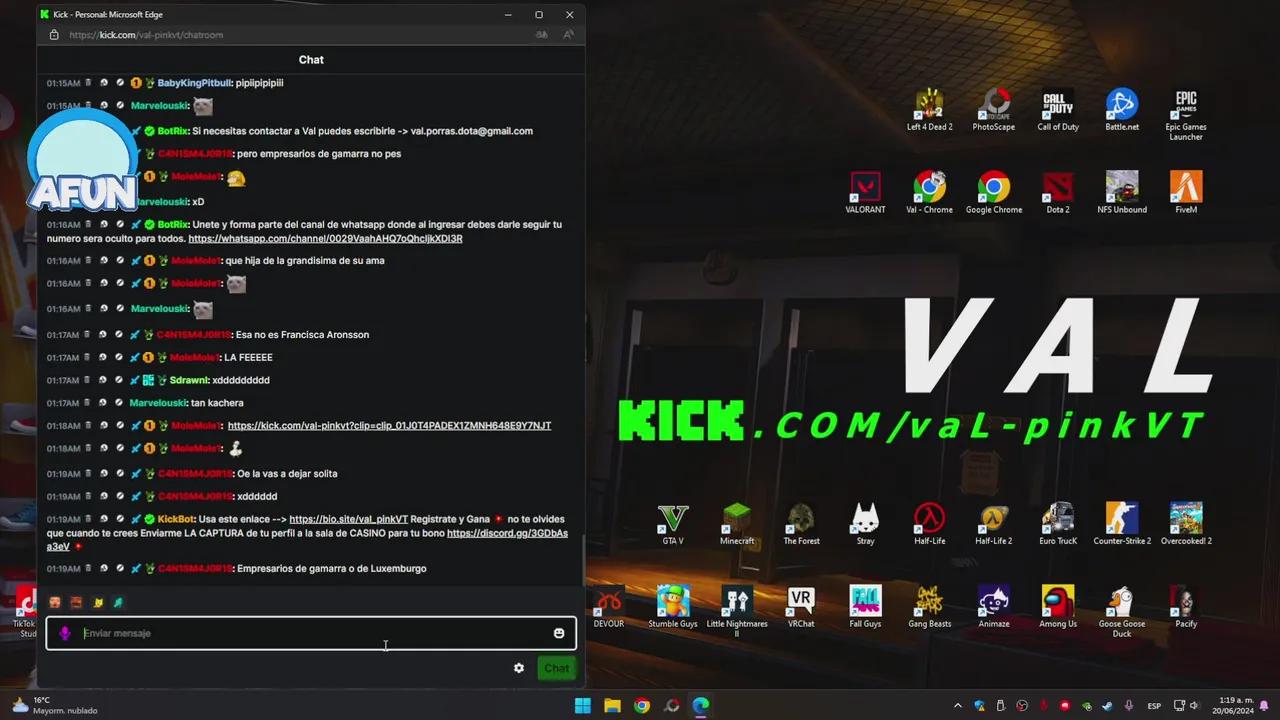Select the Call of Duty desktop icon

pos(1058,110)
